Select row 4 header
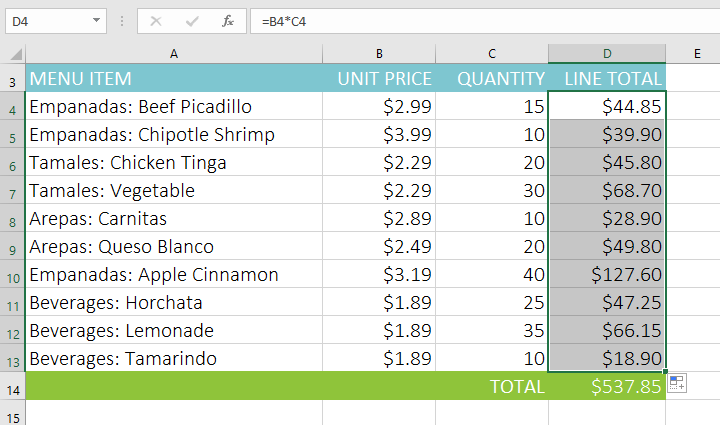The width and height of the screenshot is (720, 425). [x=14, y=107]
